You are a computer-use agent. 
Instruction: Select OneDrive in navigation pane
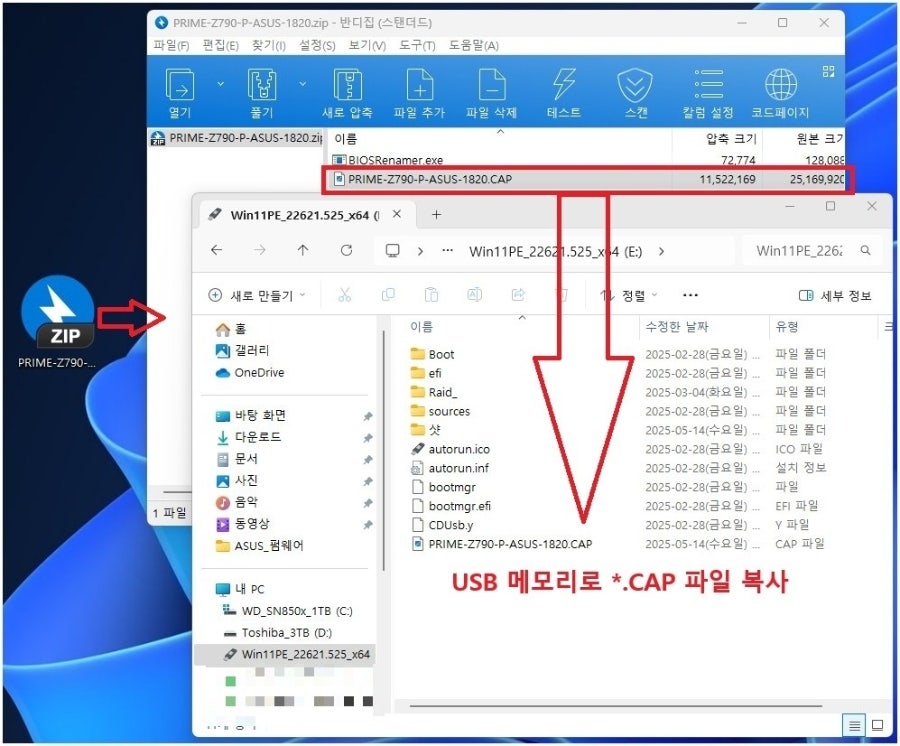(x=250, y=372)
